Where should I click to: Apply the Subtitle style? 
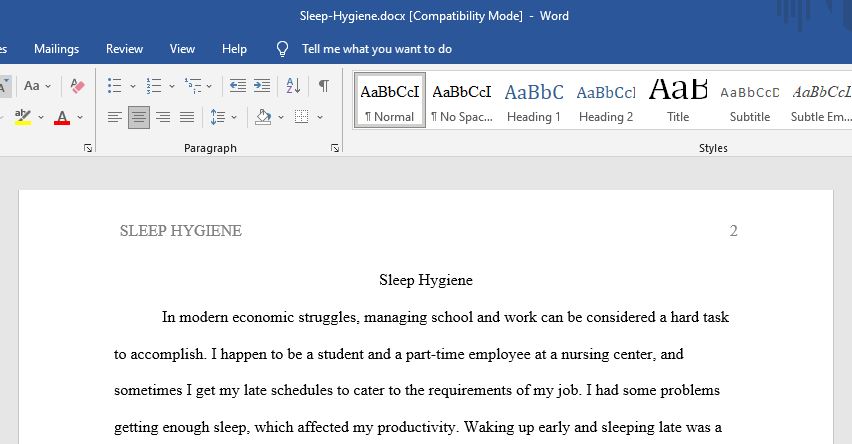(750, 101)
